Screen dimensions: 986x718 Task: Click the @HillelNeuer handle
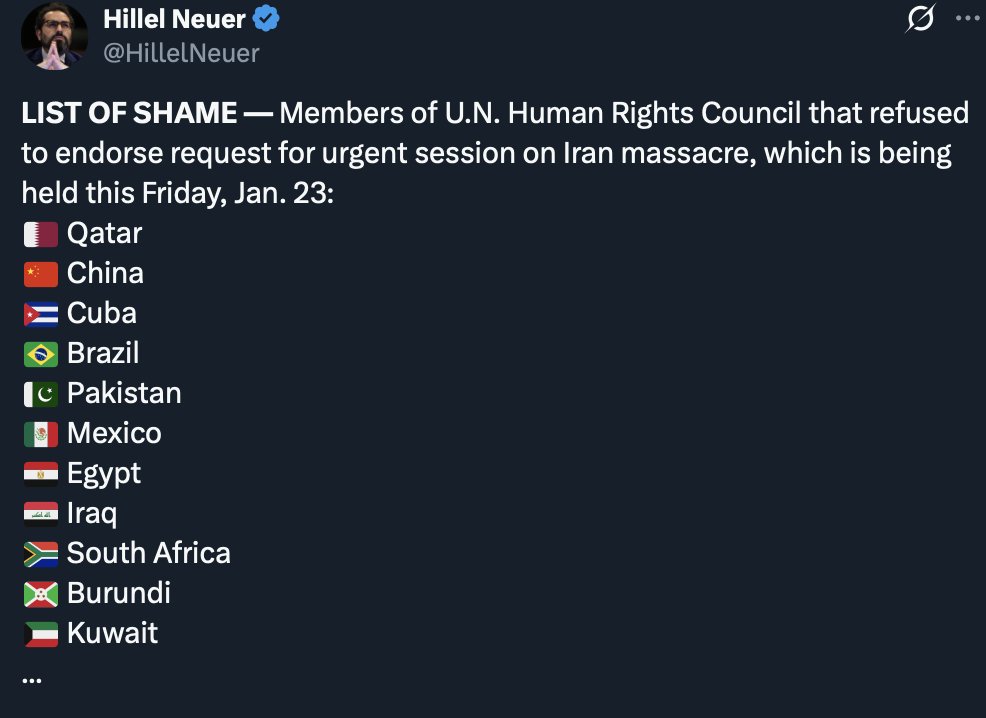pos(181,53)
